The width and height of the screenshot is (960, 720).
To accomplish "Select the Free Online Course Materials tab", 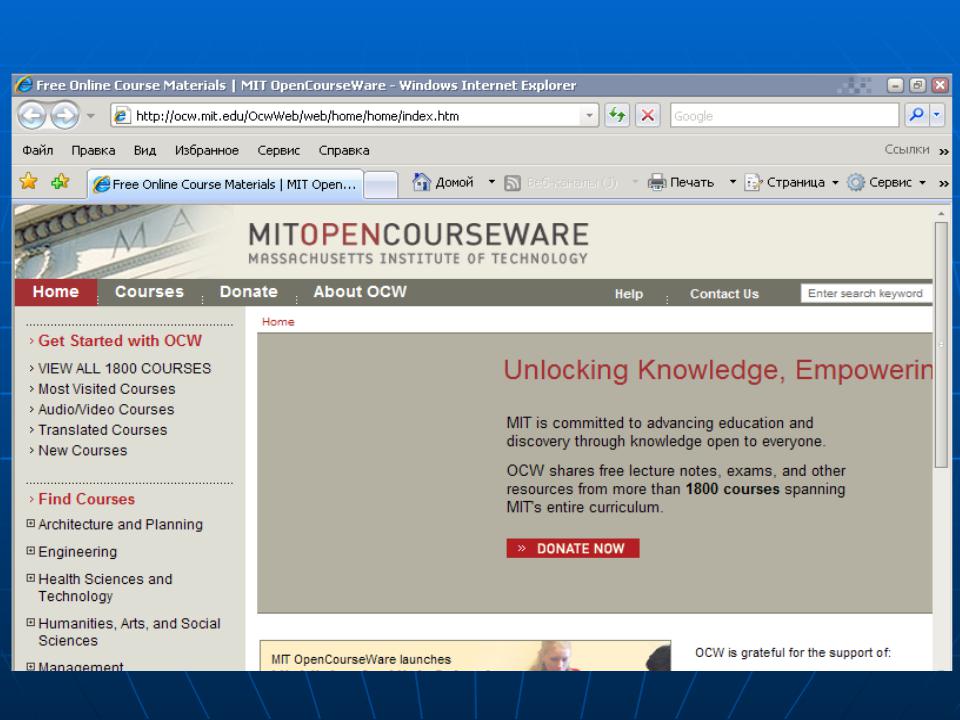I will click(x=225, y=184).
